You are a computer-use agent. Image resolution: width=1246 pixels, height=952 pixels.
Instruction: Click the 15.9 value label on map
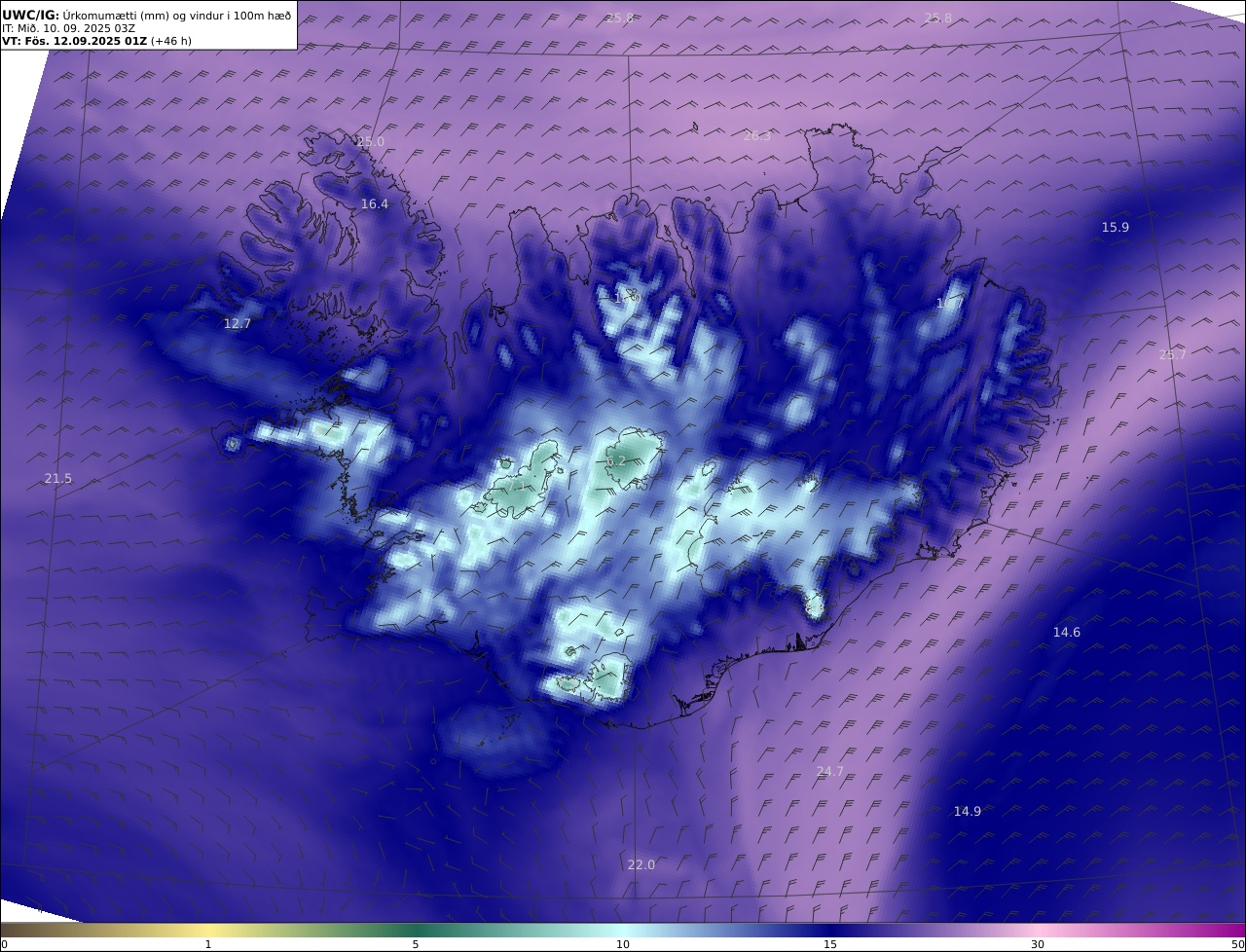[1115, 227]
